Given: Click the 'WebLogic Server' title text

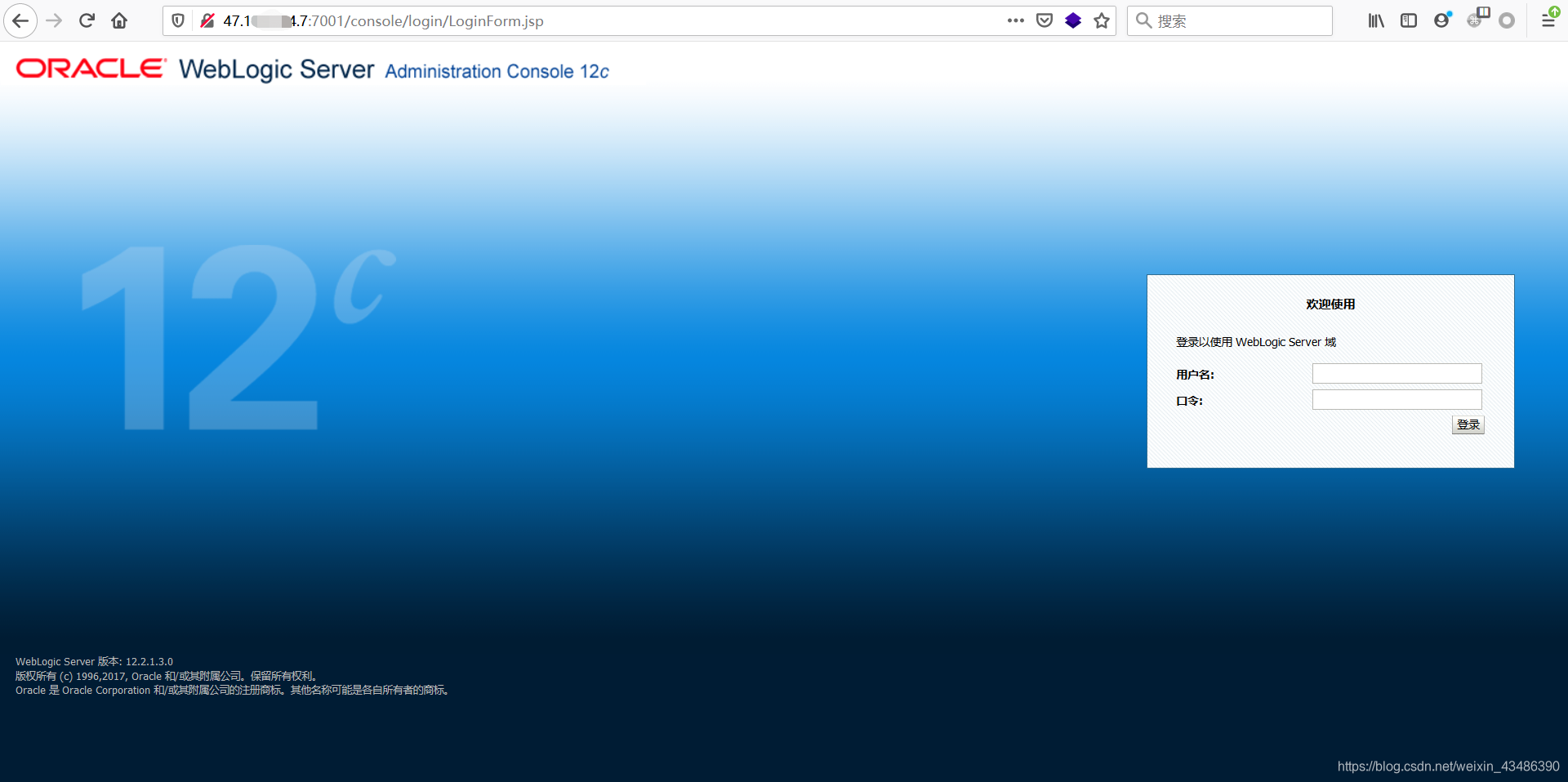Looking at the screenshot, I should (x=277, y=69).
